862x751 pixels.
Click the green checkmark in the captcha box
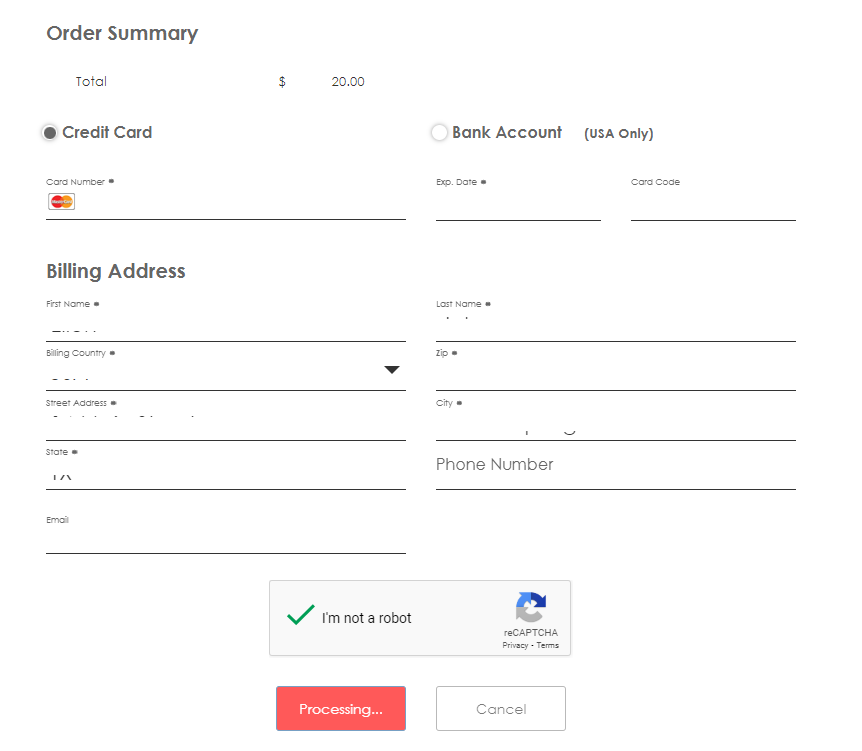point(300,615)
